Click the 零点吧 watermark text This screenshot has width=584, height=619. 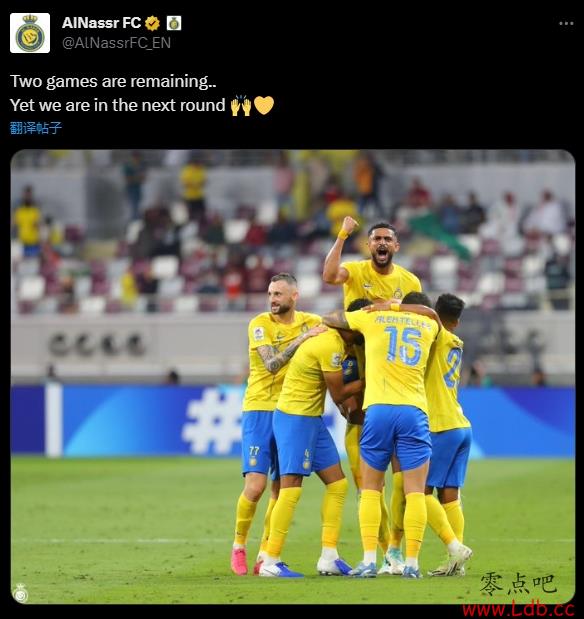pos(518,584)
